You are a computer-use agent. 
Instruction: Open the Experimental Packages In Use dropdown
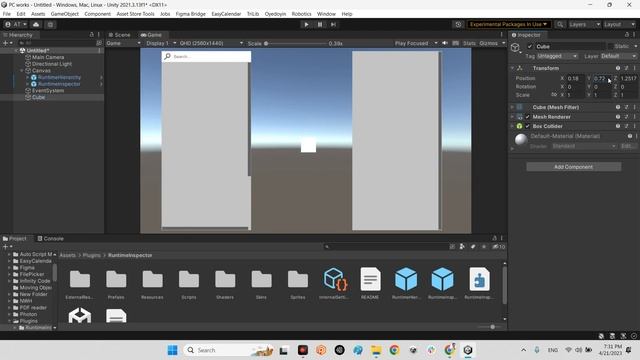[508, 24]
